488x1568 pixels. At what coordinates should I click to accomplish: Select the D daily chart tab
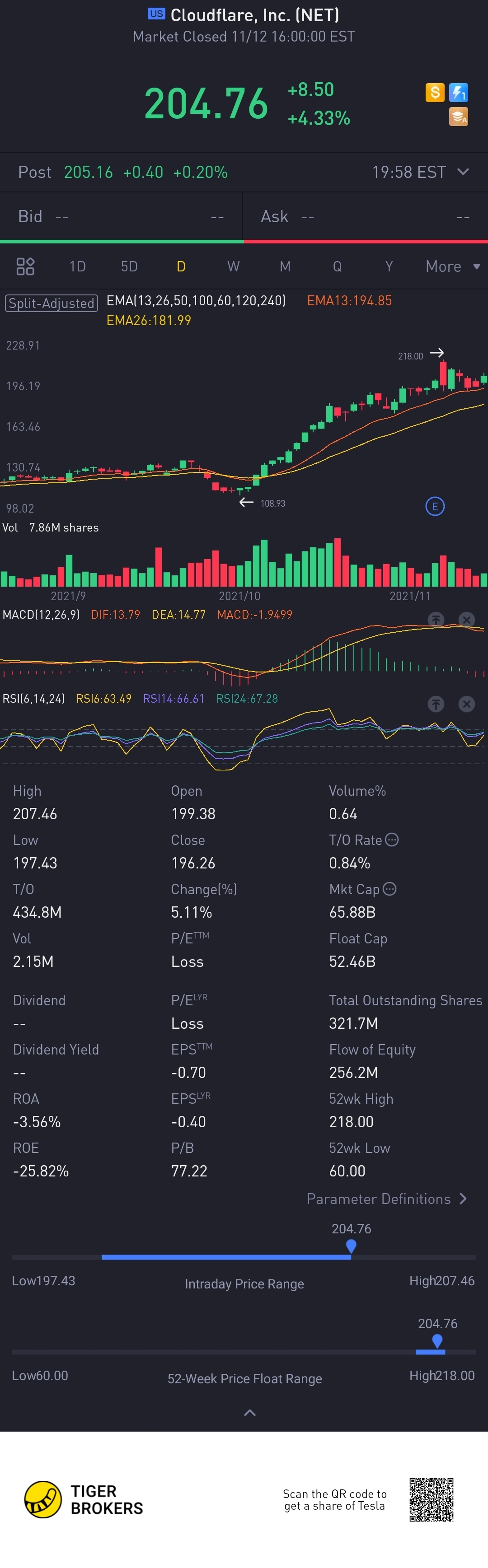click(181, 266)
